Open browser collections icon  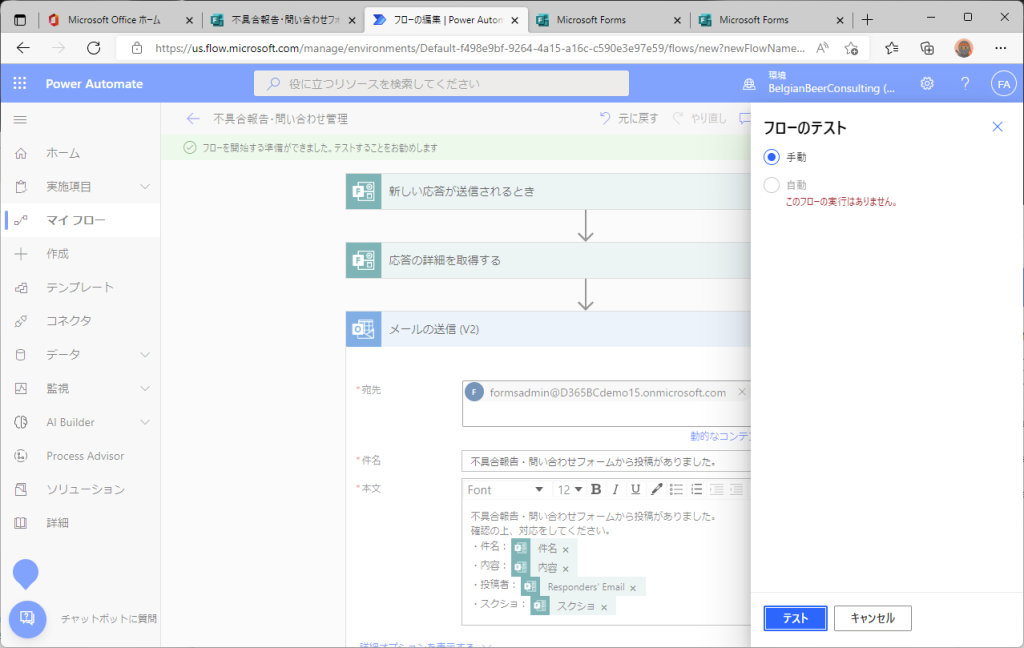(927, 48)
